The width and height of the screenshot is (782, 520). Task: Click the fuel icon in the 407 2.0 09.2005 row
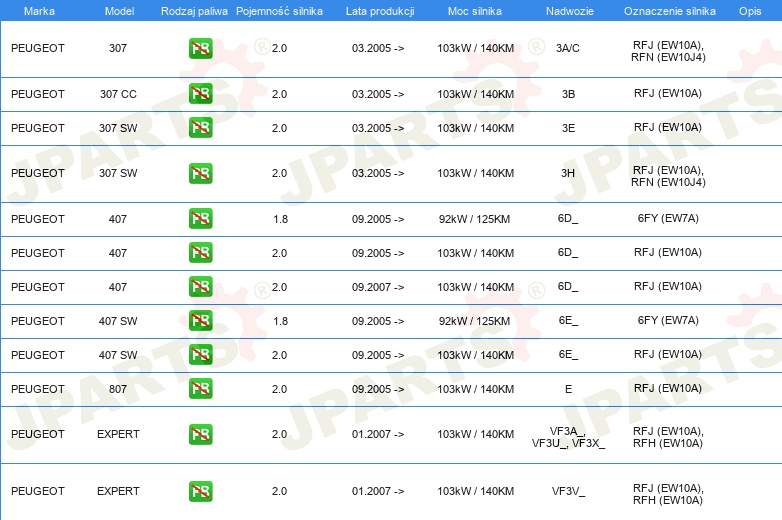click(200, 252)
